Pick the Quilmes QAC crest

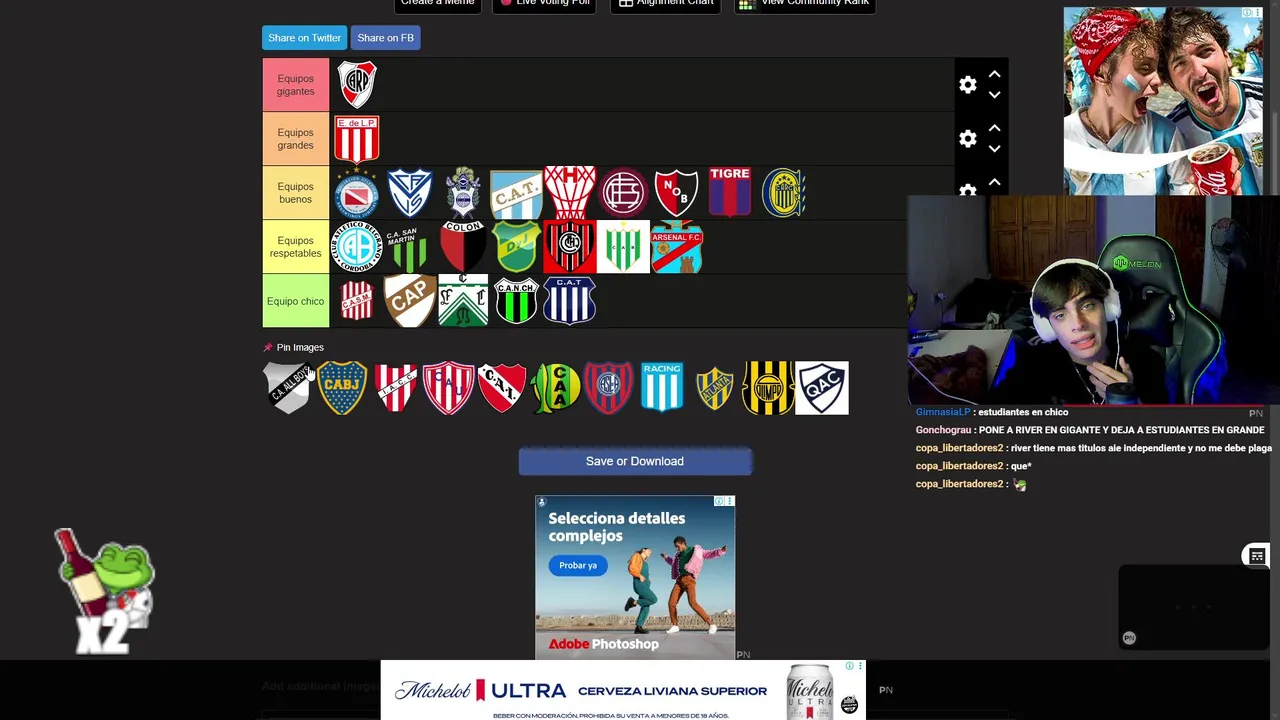pyautogui.click(x=822, y=388)
